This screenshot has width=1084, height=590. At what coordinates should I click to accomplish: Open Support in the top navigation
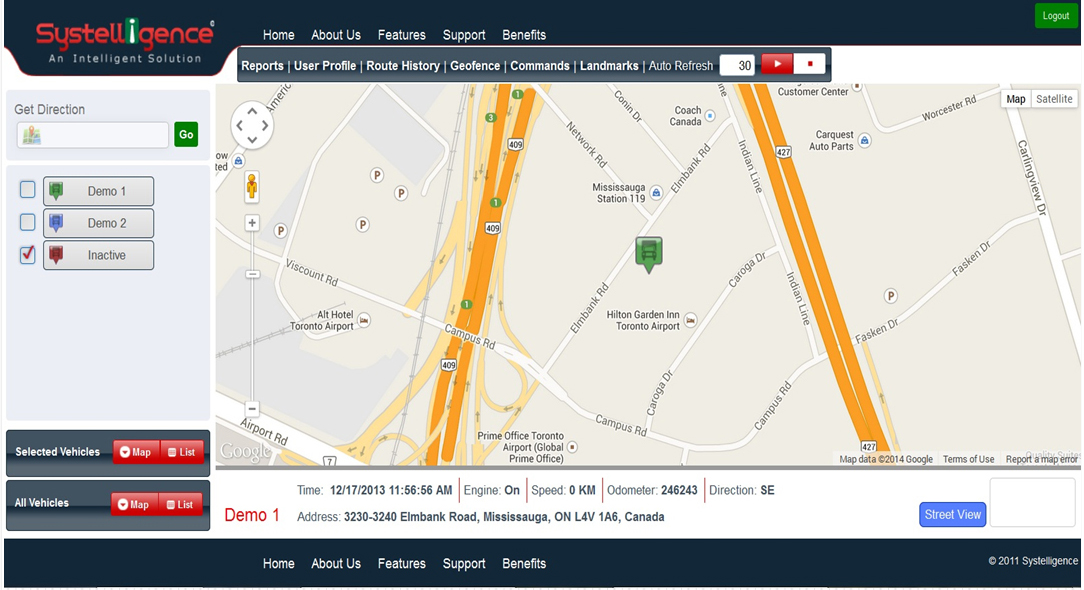point(464,35)
